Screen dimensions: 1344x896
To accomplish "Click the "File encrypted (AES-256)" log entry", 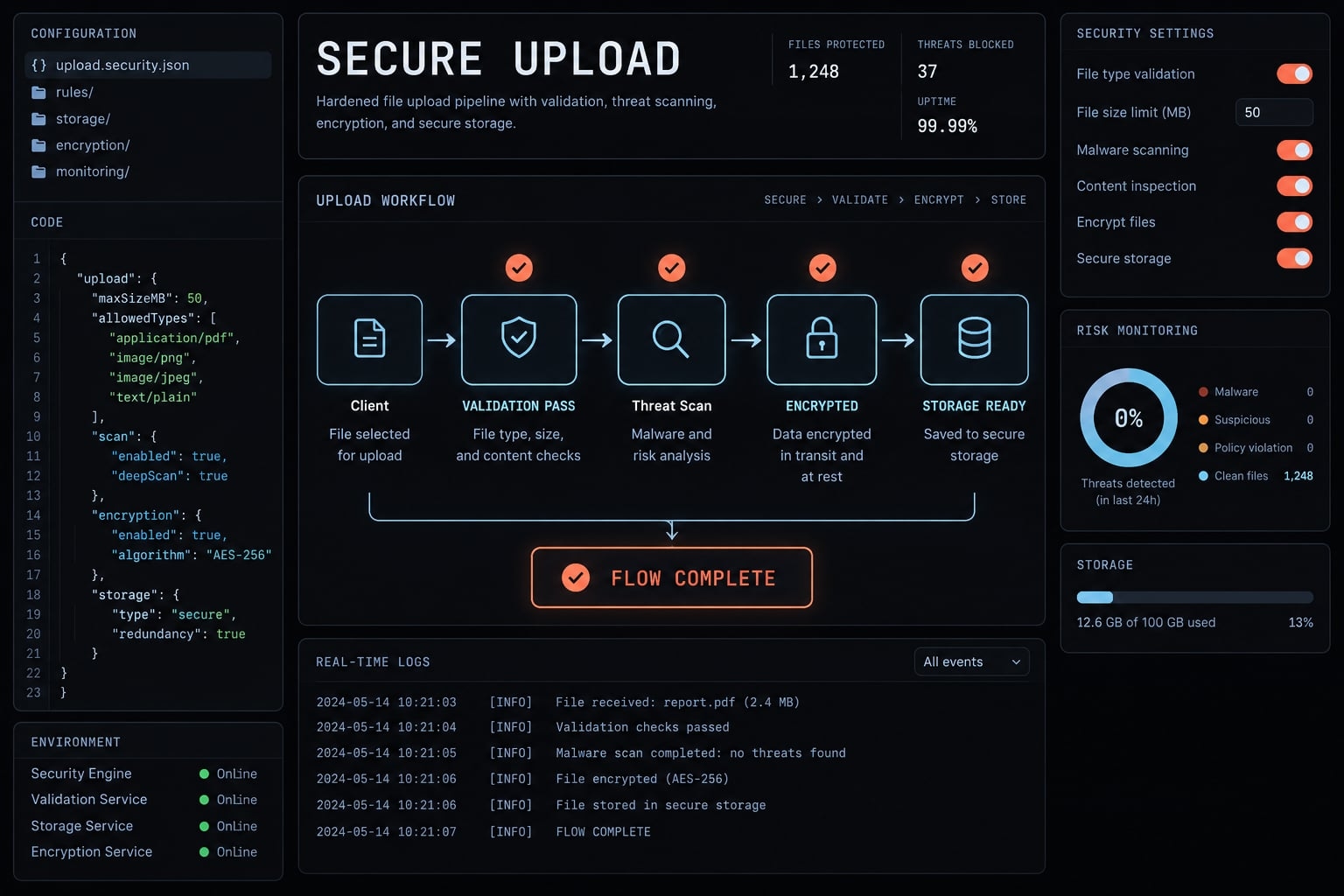I will coord(642,779).
